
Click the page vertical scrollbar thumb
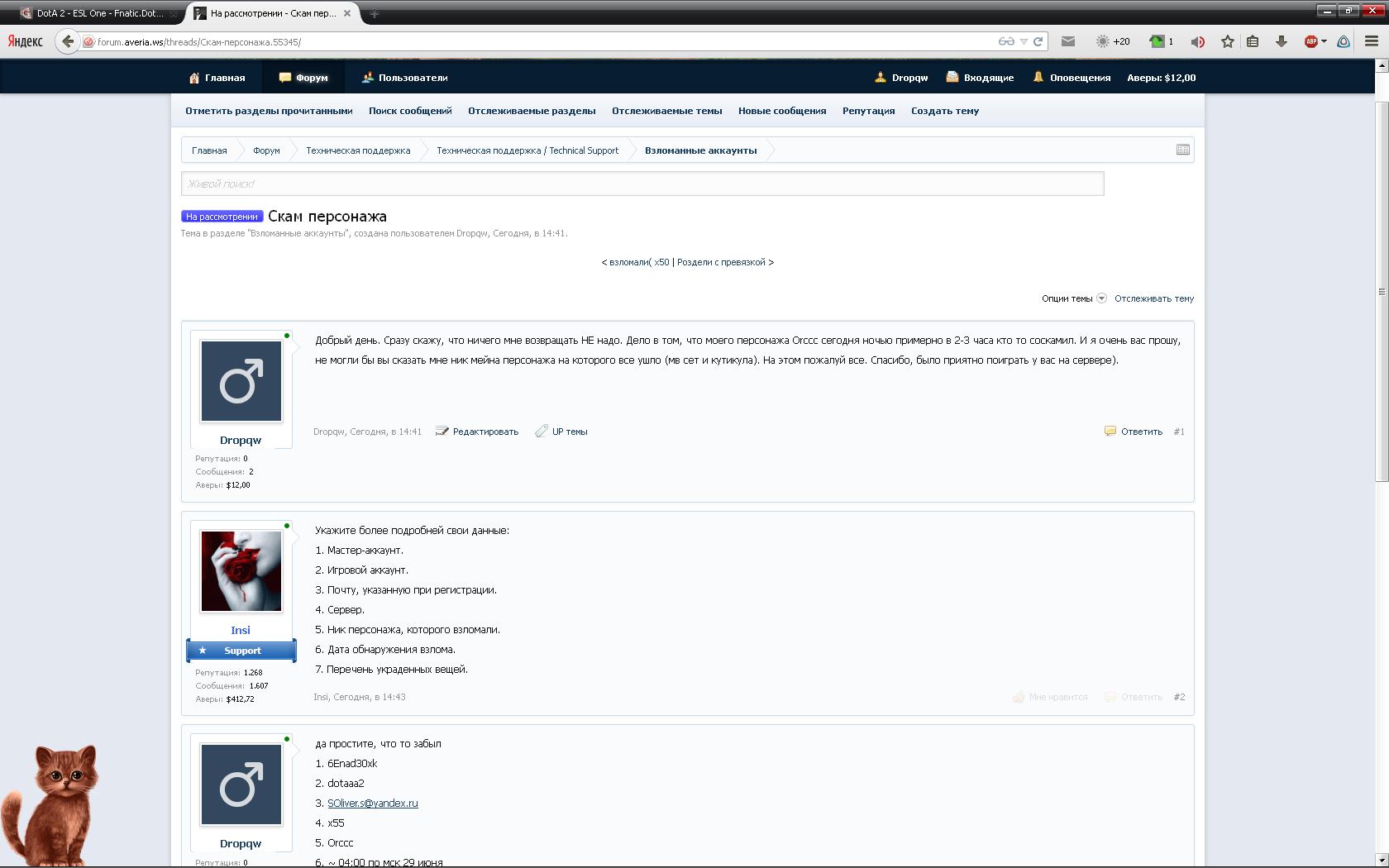1382,291
